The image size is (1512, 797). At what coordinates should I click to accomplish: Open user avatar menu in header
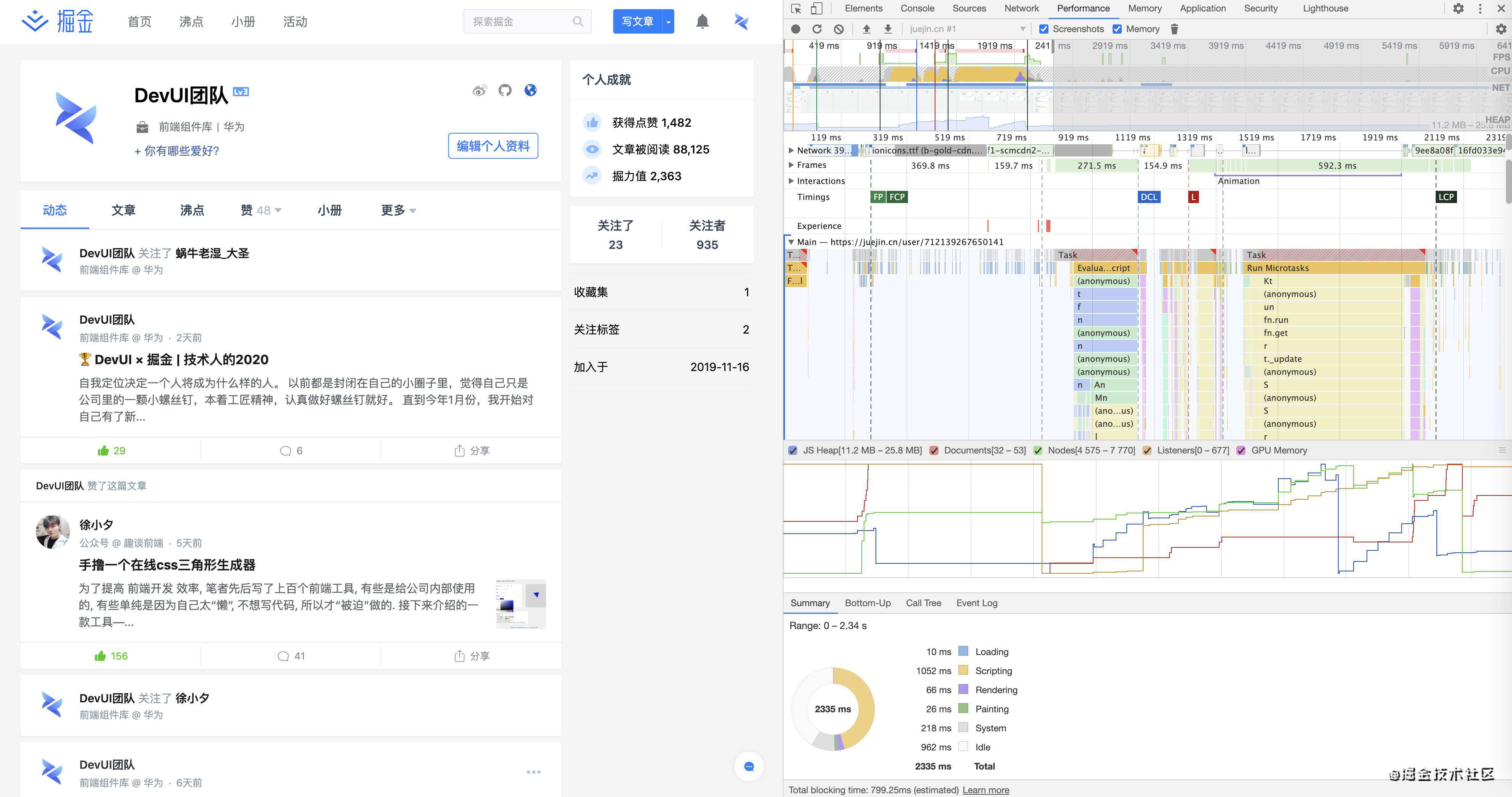(741, 22)
